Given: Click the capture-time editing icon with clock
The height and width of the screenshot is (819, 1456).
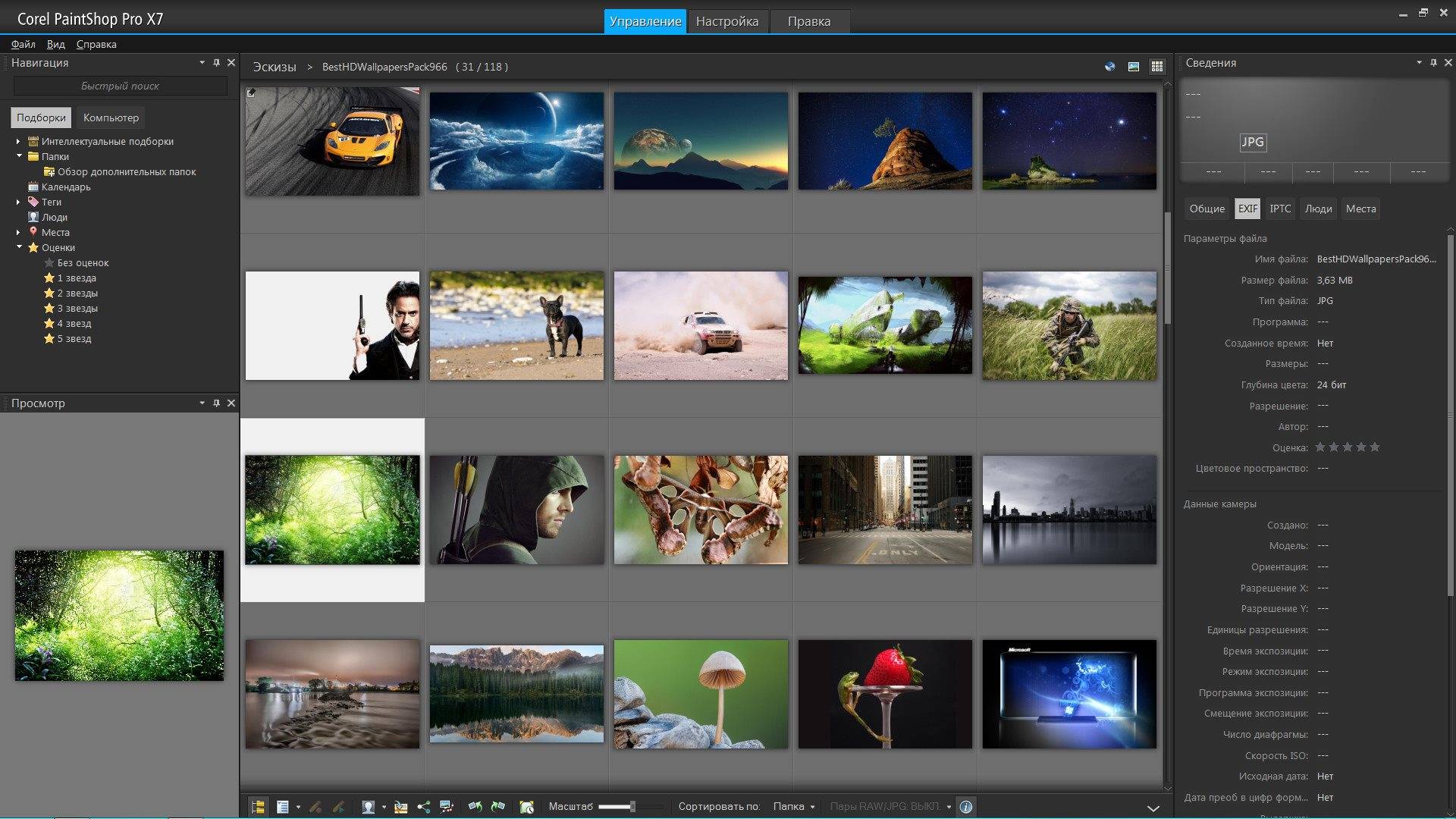Looking at the screenshot, I should [x=527, y=807].
